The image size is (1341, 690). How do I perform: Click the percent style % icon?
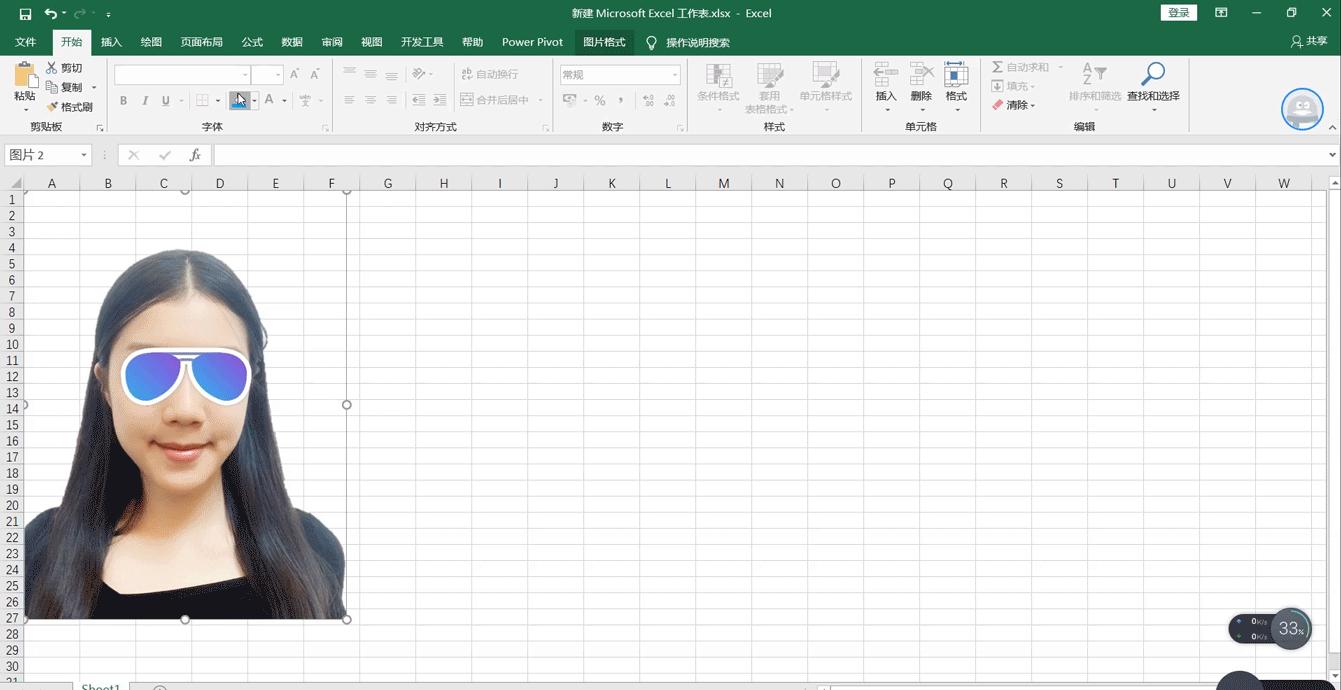click(x=600, y=100)
